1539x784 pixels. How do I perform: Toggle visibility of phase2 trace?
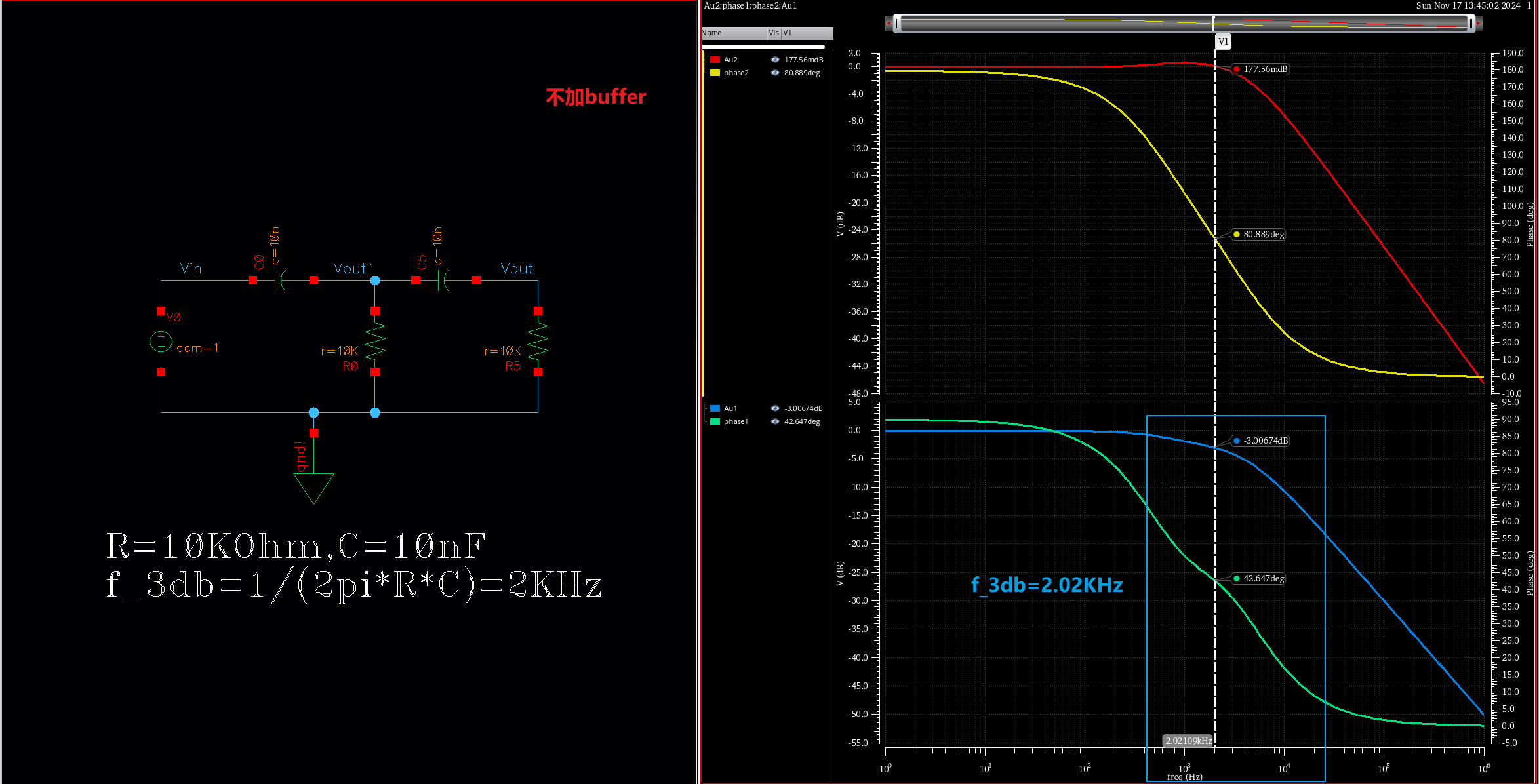tap(775, 73)
